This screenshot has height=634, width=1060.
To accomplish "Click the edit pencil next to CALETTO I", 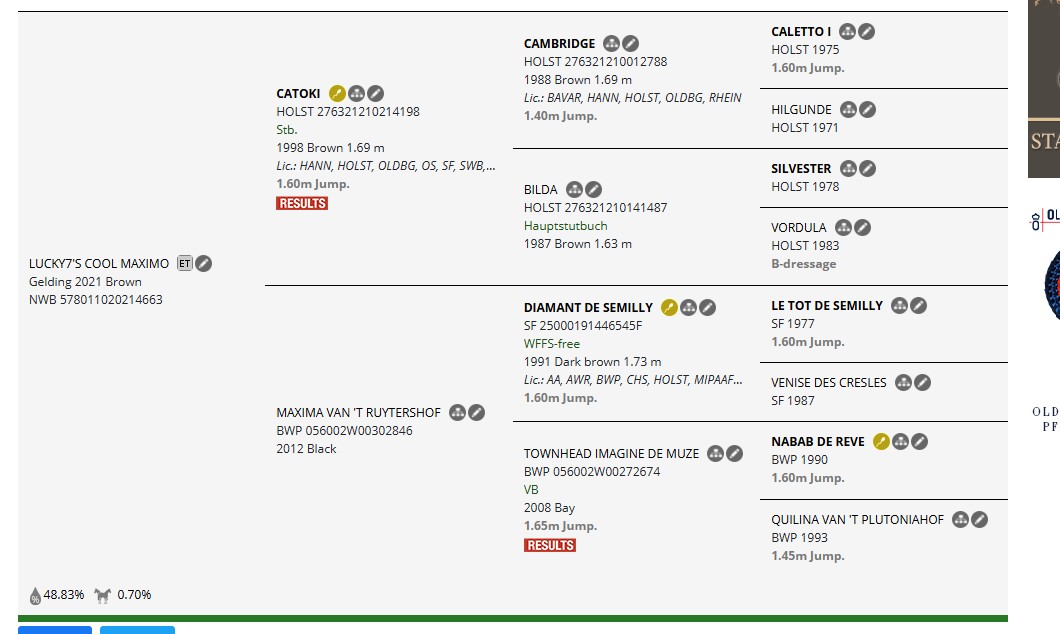I will click(867, 32).
